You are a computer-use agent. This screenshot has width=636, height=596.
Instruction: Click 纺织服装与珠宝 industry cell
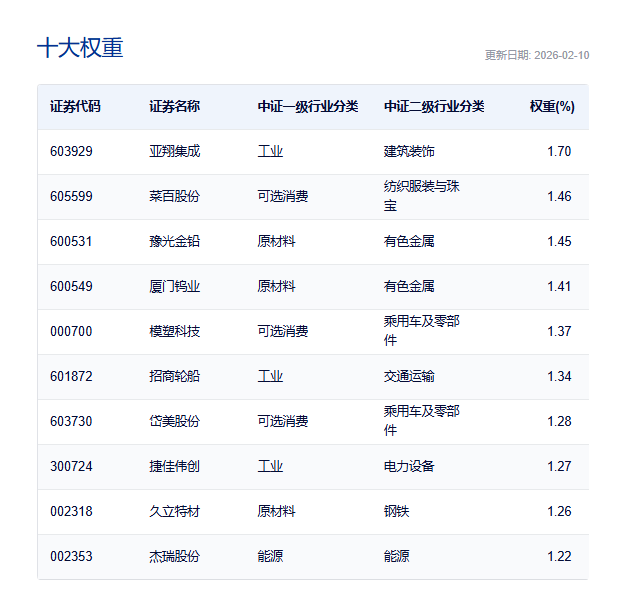pos(421,196)
